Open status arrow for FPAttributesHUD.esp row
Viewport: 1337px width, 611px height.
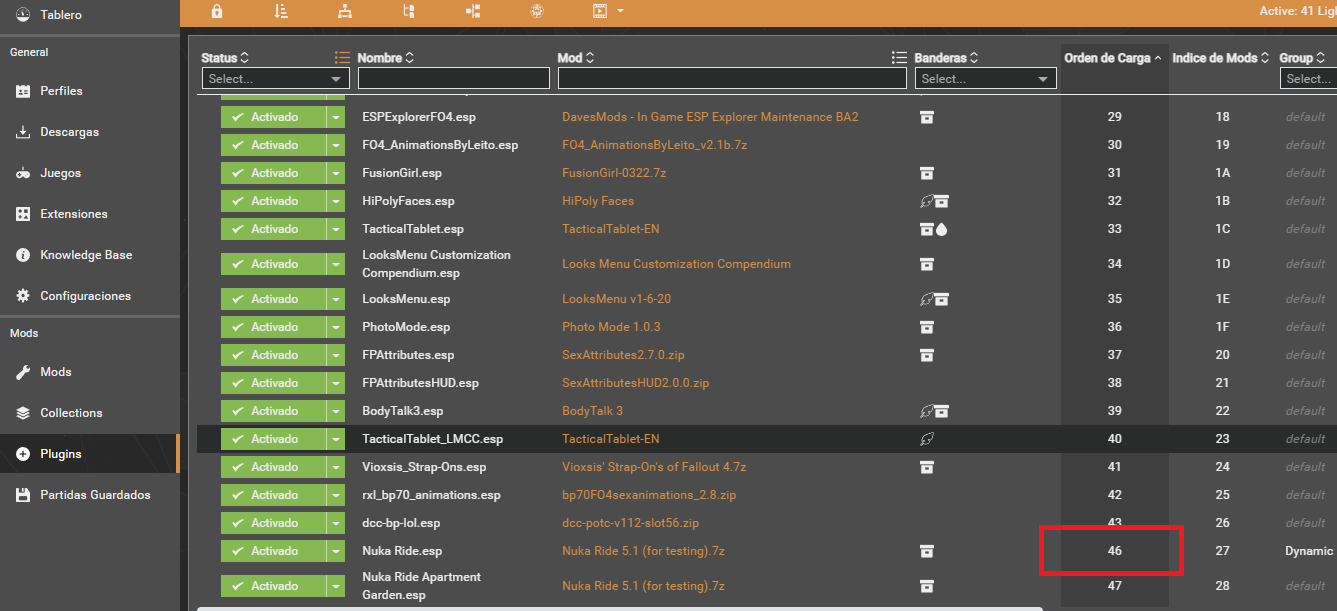335,383
